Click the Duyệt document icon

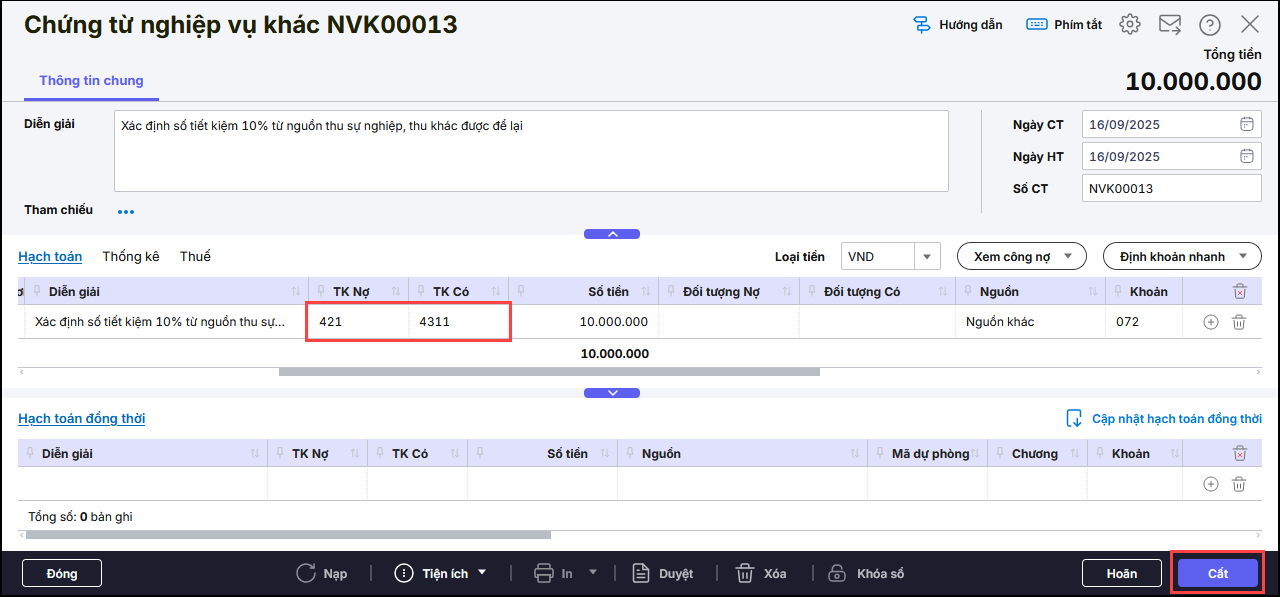pos(642,573)
